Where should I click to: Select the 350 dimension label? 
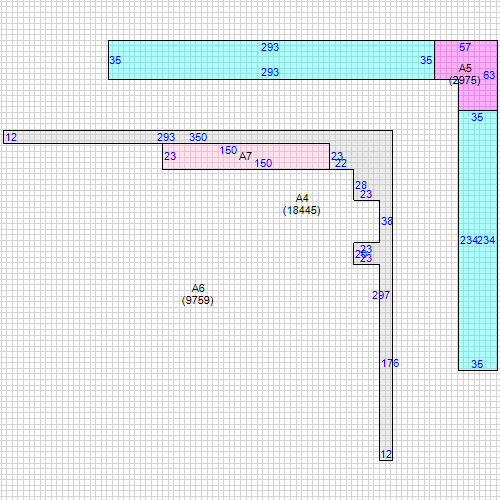tap(198, 137)
